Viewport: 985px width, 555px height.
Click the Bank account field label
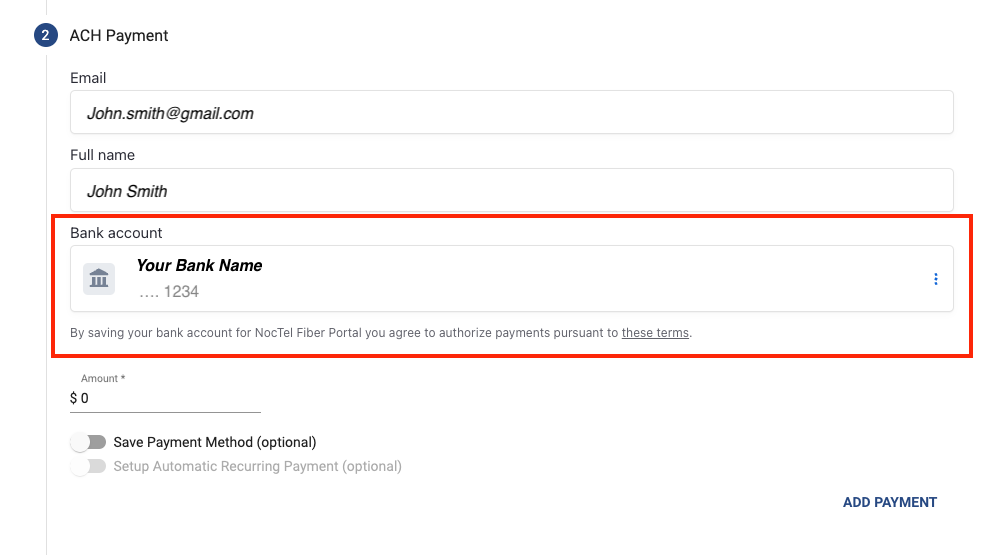(116, 233)
